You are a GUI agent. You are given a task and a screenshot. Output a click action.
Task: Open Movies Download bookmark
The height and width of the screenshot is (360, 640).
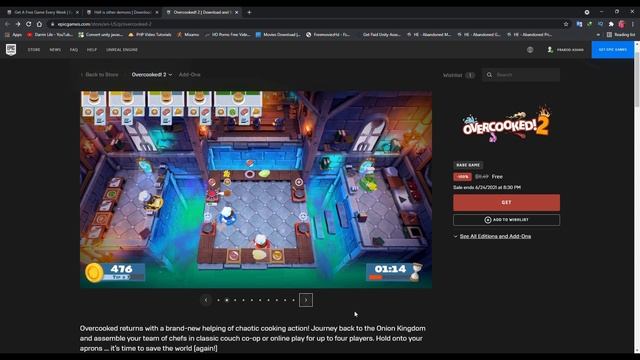pyautogui.click(x=278, y=35)
